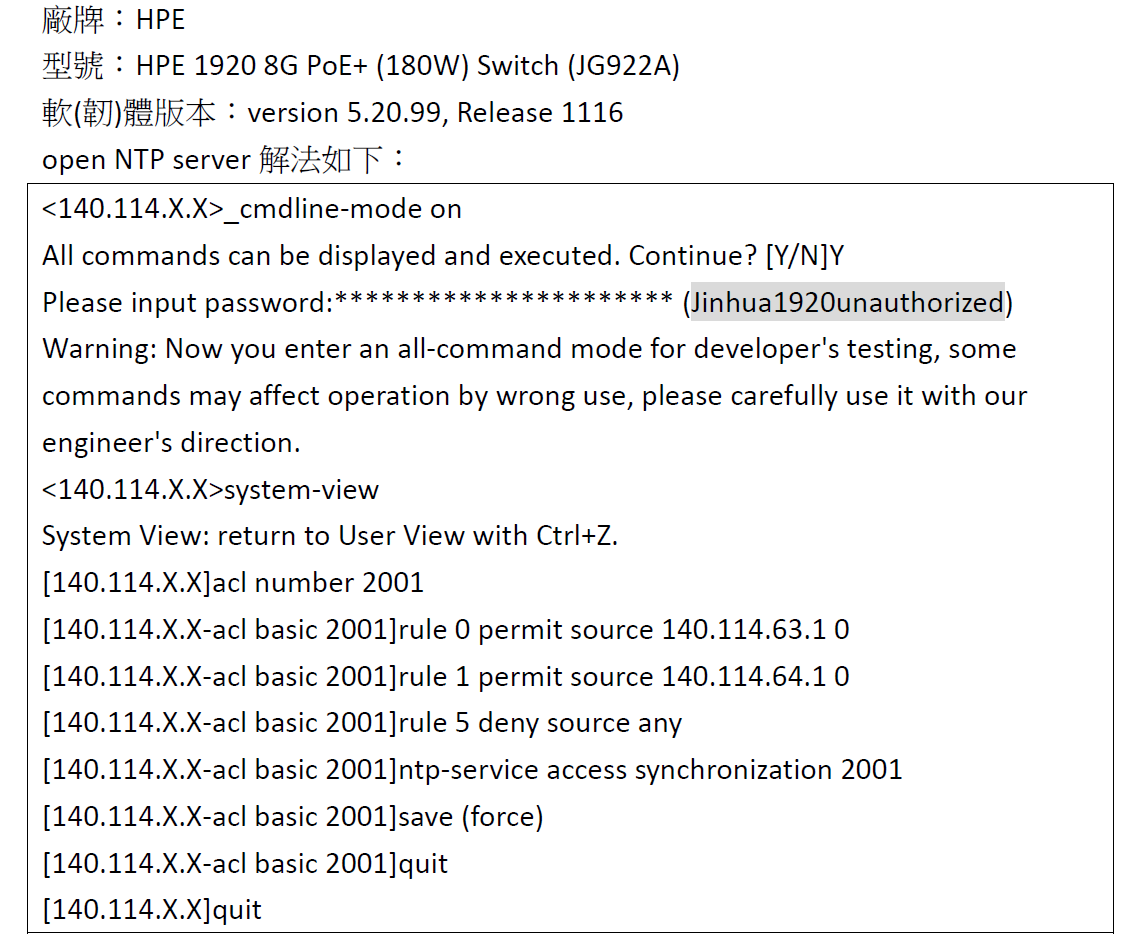
Task: Click the IP address 140.114.63.1
Action: (x=744, y=630)
